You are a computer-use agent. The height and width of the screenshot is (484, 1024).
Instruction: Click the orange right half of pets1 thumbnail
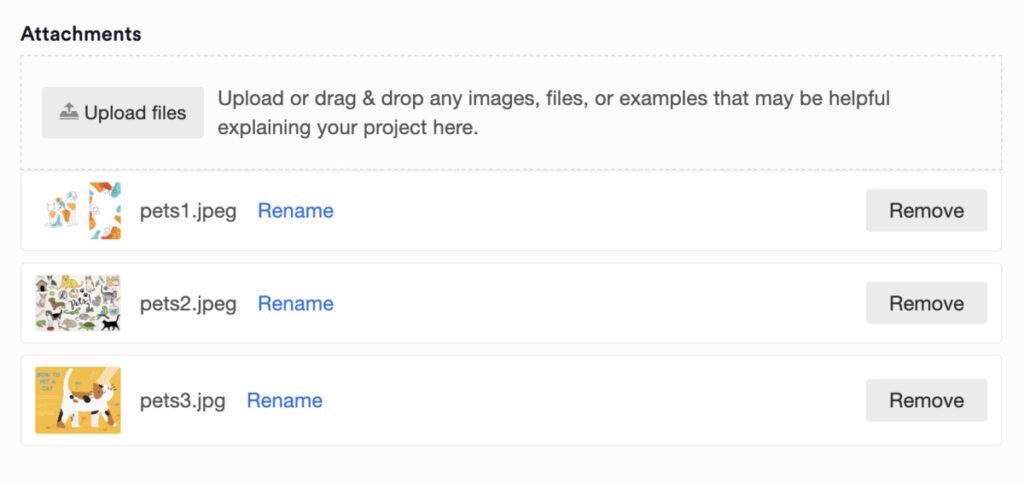105,211
